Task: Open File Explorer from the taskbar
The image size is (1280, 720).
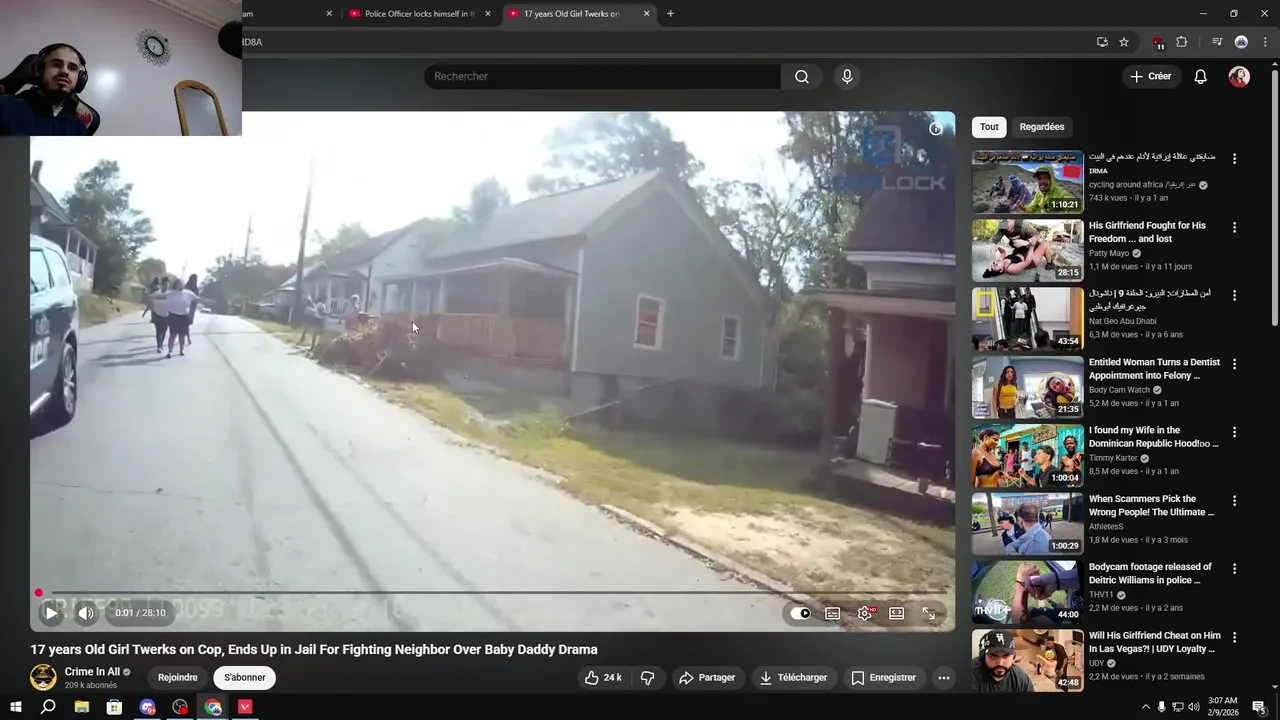Action: pyautogui.click(x=82, y=707)
